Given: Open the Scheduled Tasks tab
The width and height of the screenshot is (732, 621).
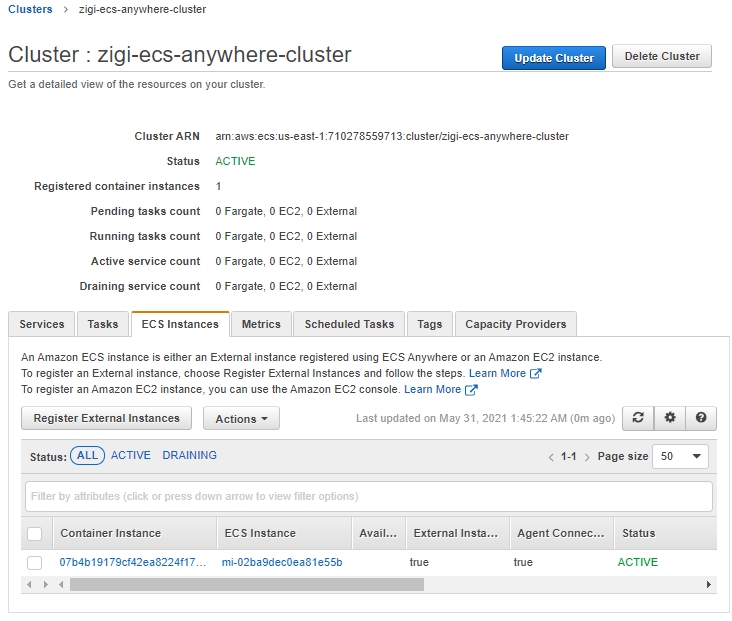Looking at the screenshot, I should point(349,324).
